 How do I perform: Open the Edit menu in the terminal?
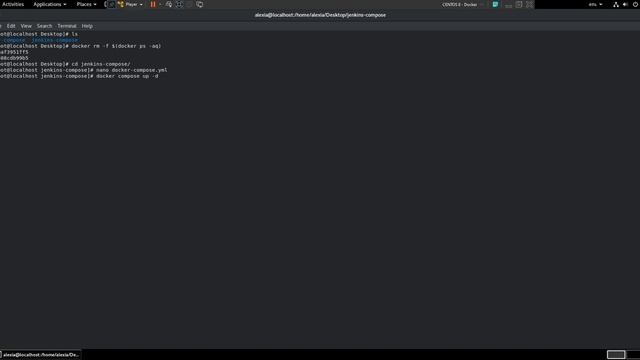[x=11, y=26]
